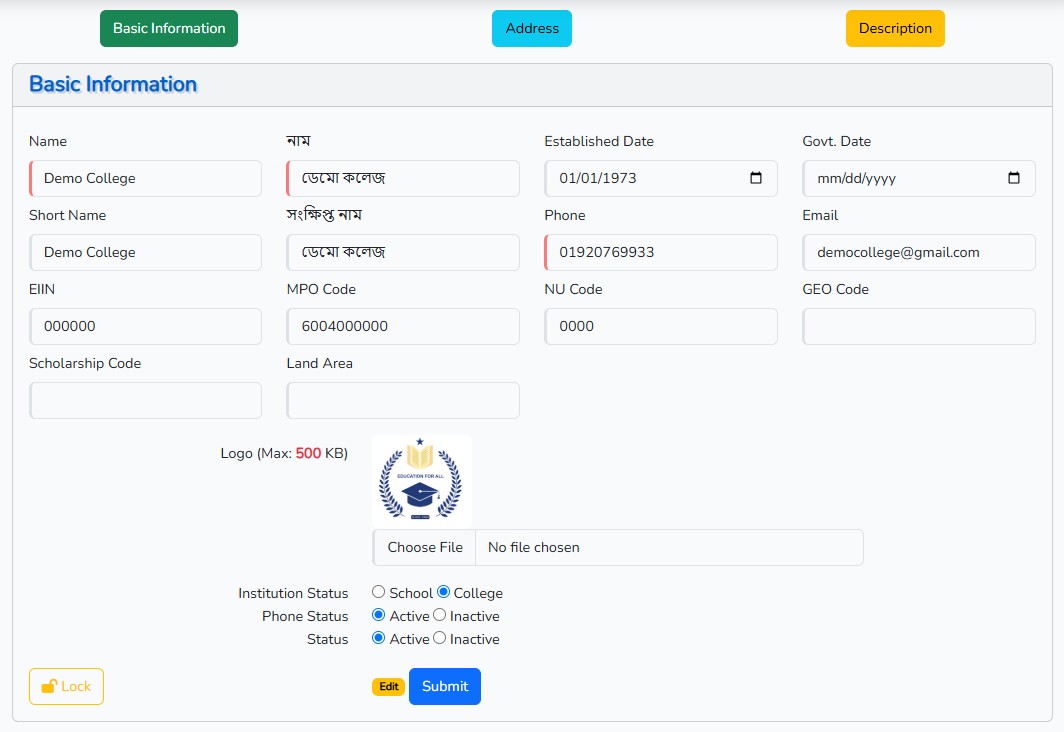Click the empty Land Area field
Image resolution: width=1064 pixels, height=732 pixels.
(x=403, y=400)
